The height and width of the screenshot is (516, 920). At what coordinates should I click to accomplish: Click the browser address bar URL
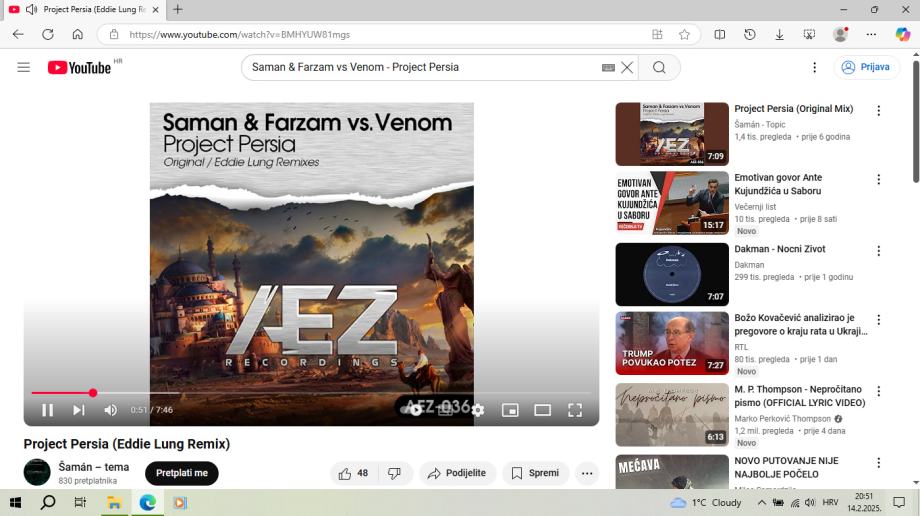pos(239,35)
